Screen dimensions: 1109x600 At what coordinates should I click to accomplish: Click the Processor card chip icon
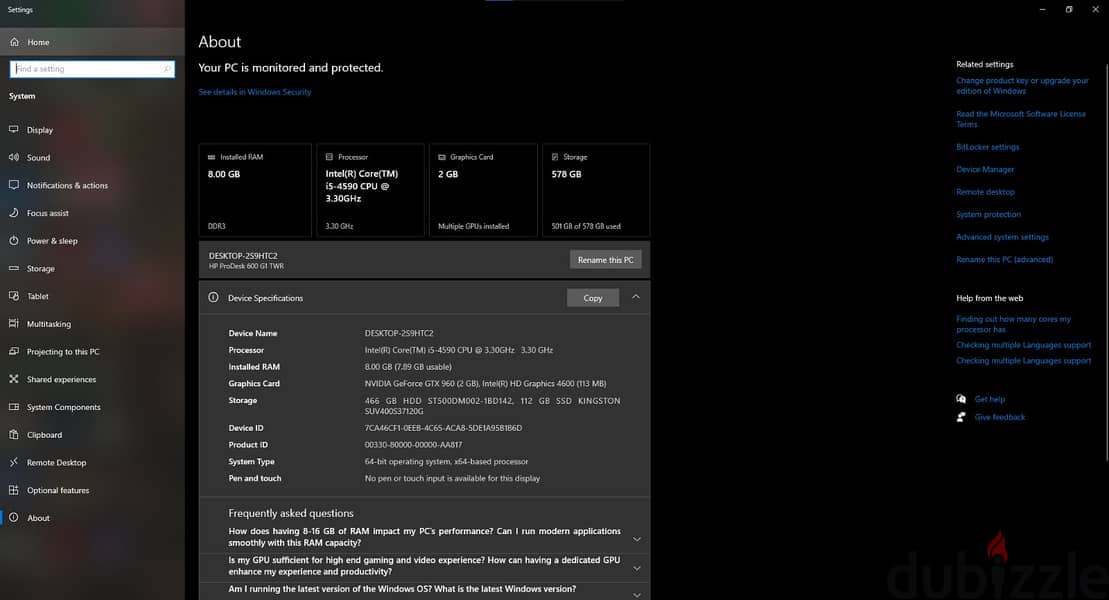329,157
